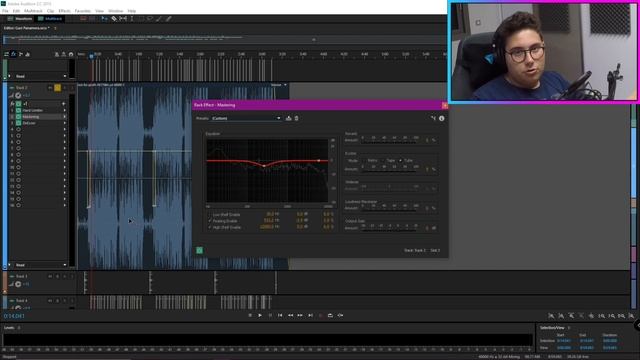Screen dimensions: 640x360
Task: Switch to Waveform editor view
Action: click(20, 19)
